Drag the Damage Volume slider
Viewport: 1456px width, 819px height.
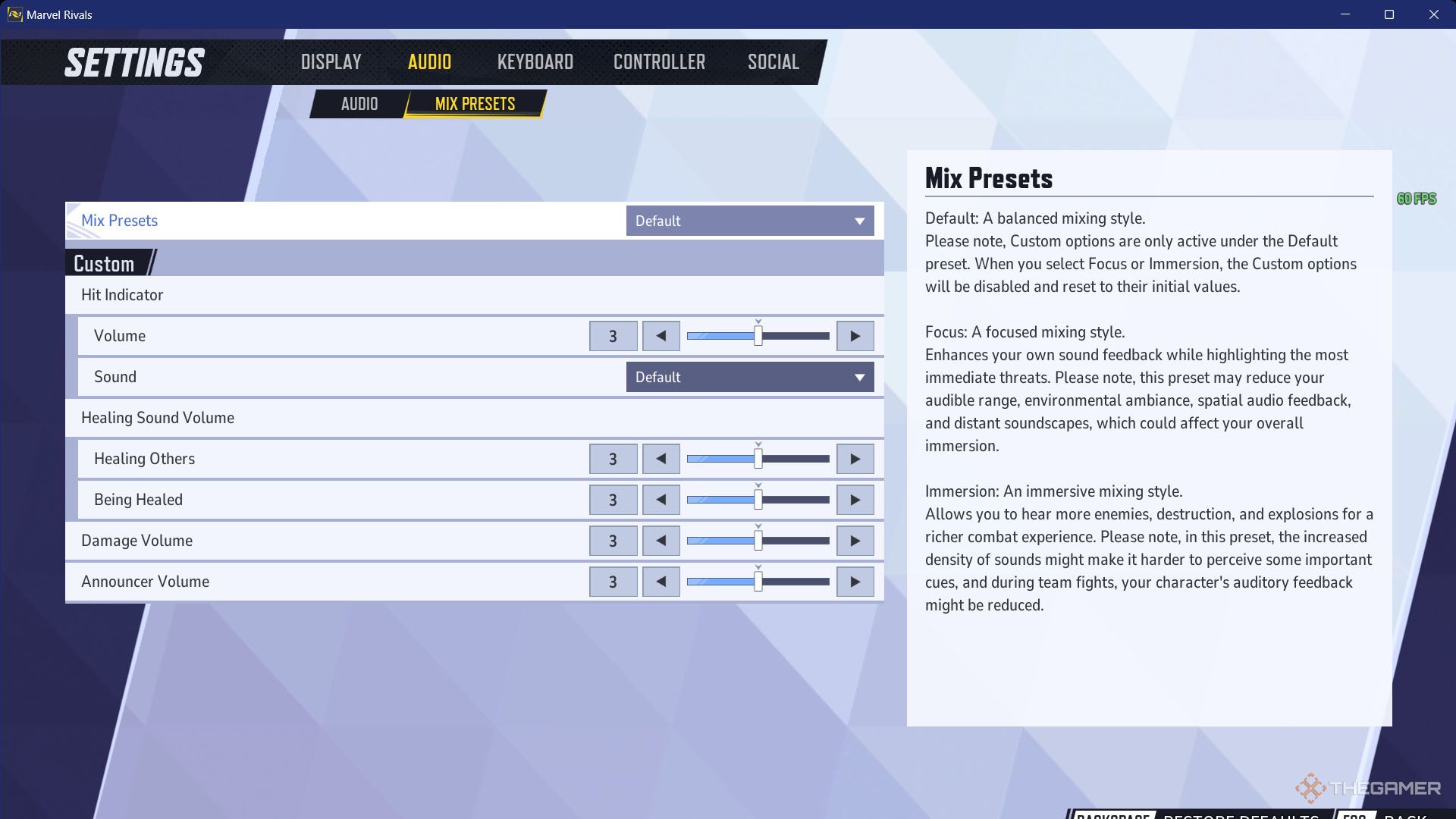[x=759, y=540]
